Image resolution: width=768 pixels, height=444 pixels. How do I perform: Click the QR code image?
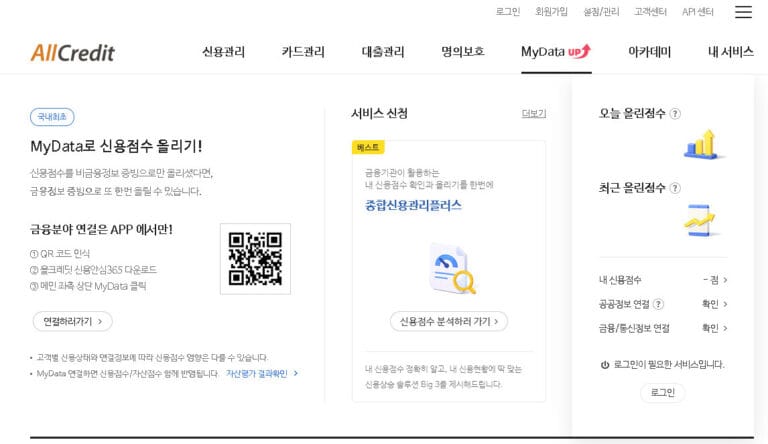pyautogui.click(x=255, y=259)
